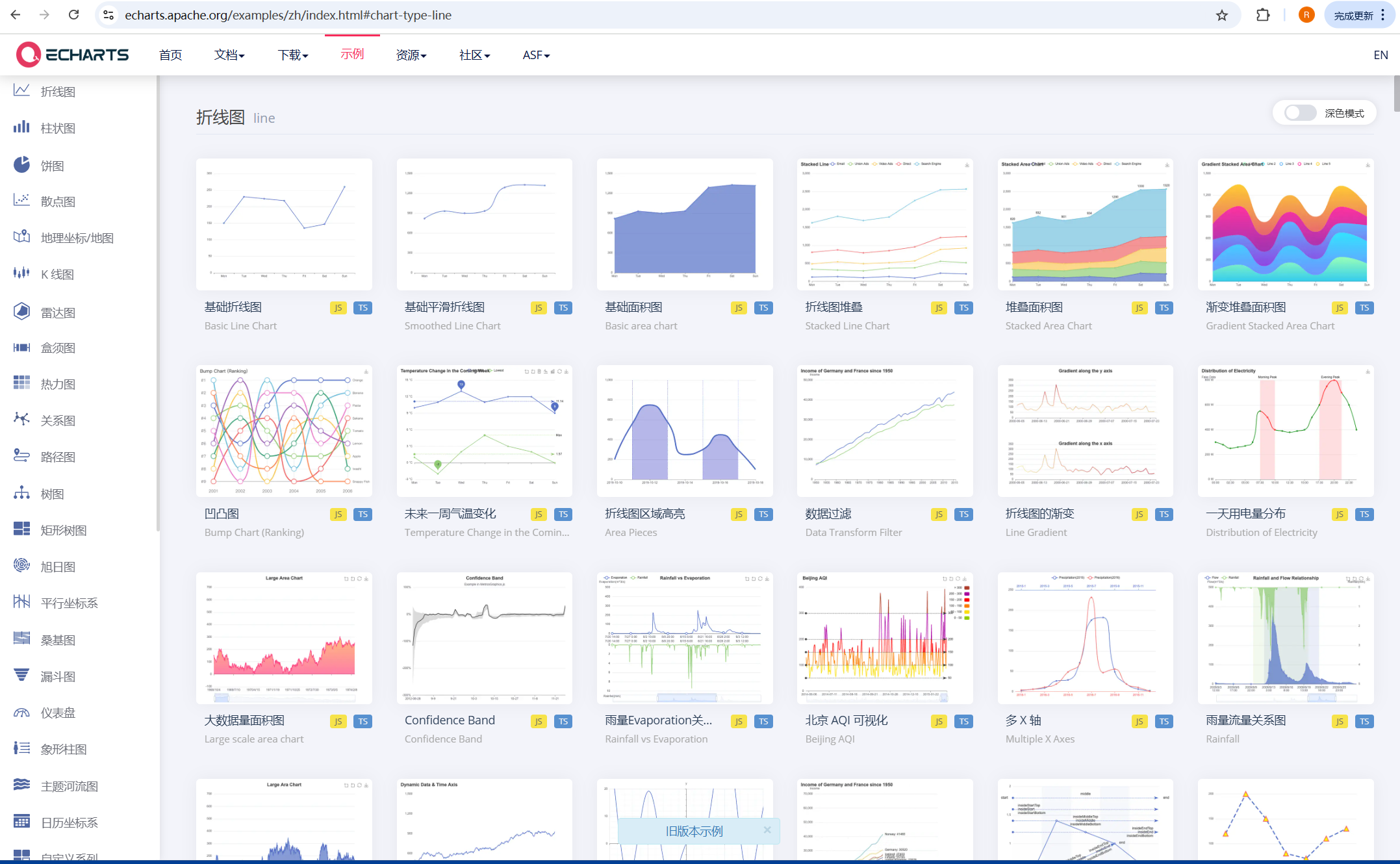Select the 示例 navigation tab
The width and height of the screenshot is (1400, 864).
click(352, 55)
